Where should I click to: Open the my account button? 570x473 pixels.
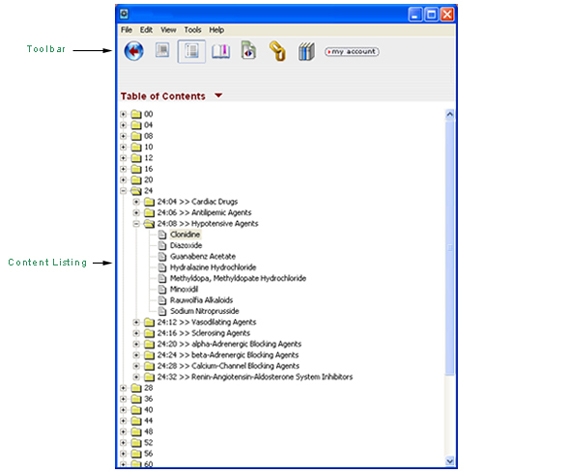tap(352, 52)
